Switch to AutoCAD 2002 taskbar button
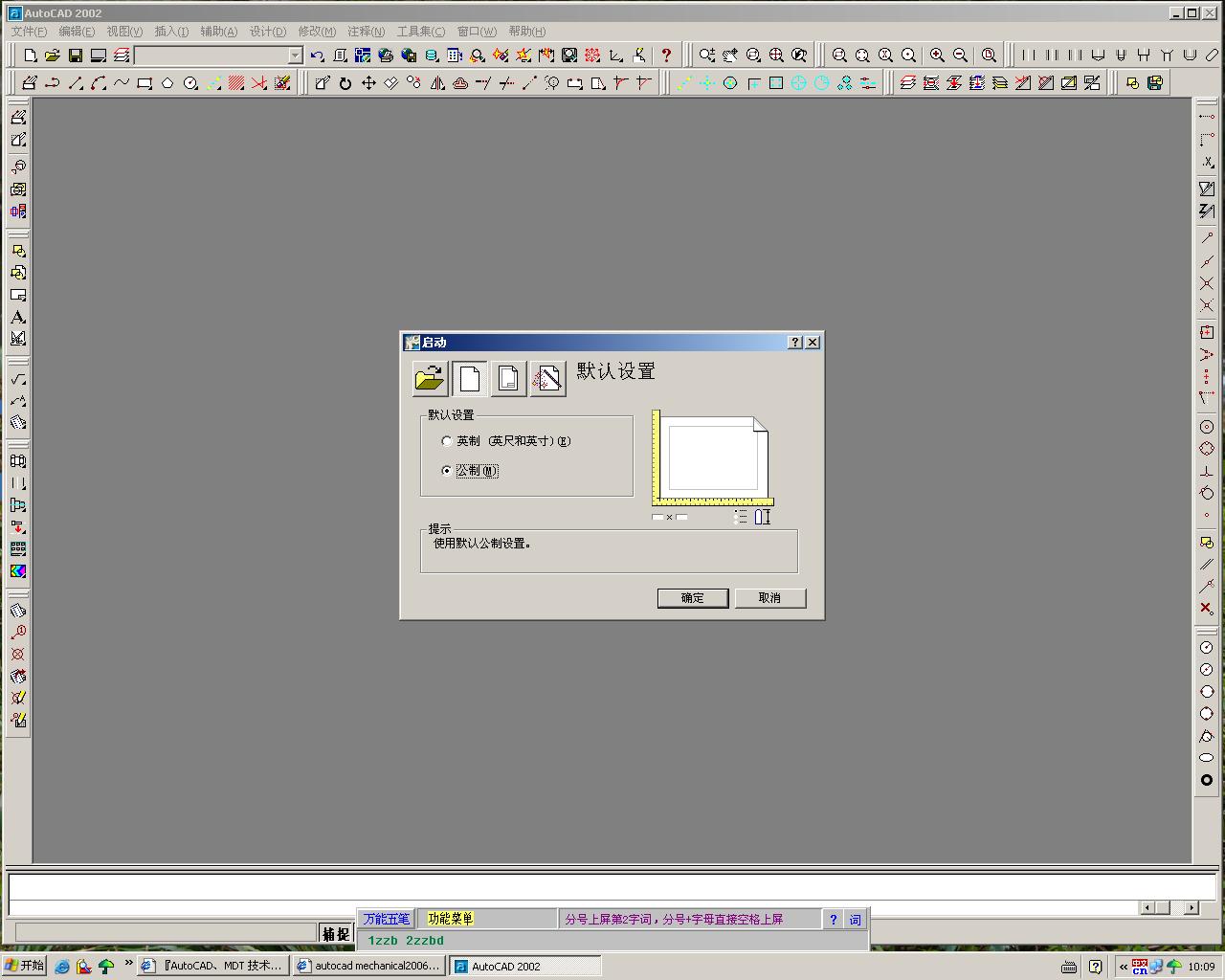 click(x=525, y=967)
